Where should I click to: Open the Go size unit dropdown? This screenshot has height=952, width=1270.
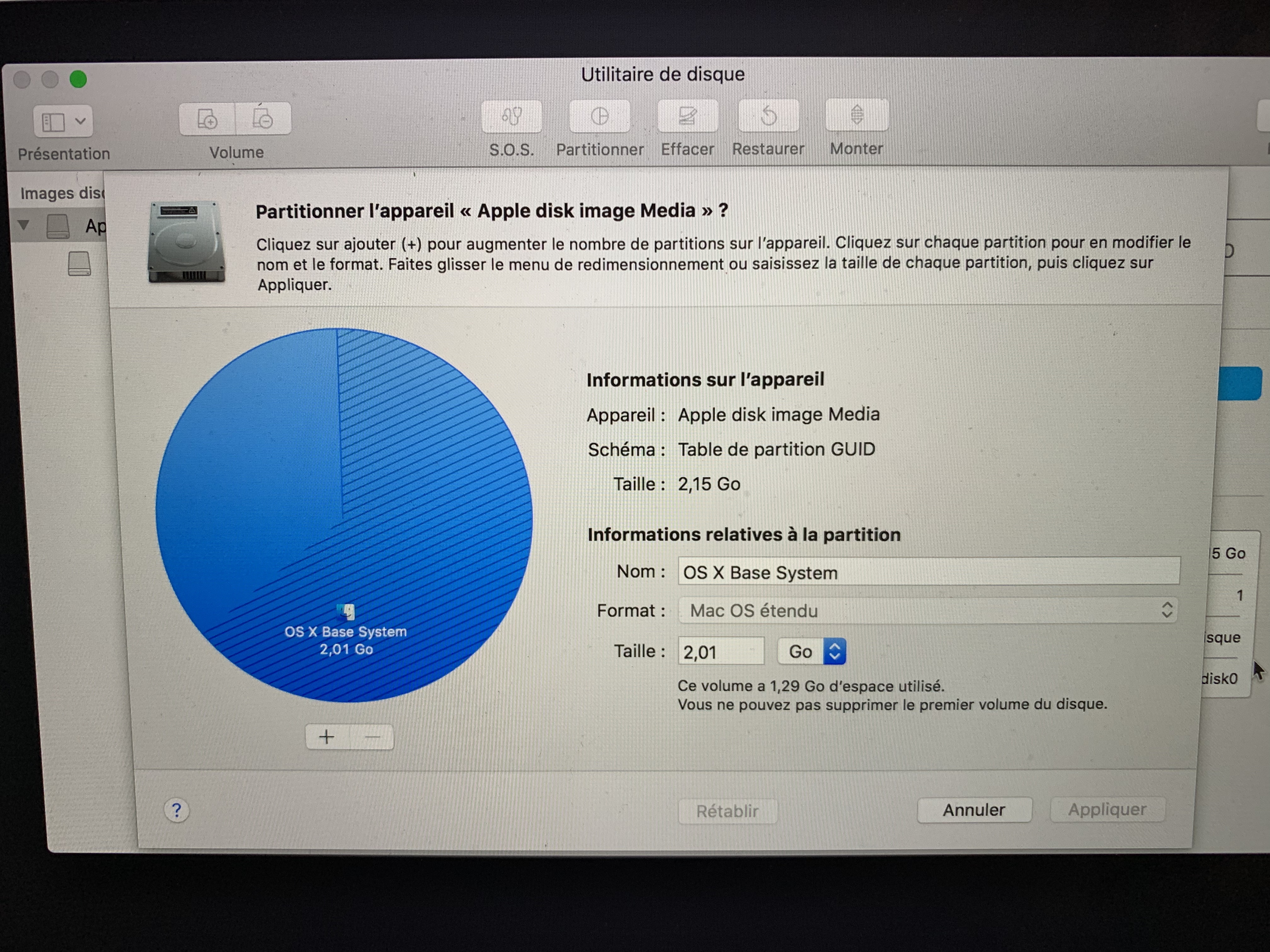(x=811, y=651)
